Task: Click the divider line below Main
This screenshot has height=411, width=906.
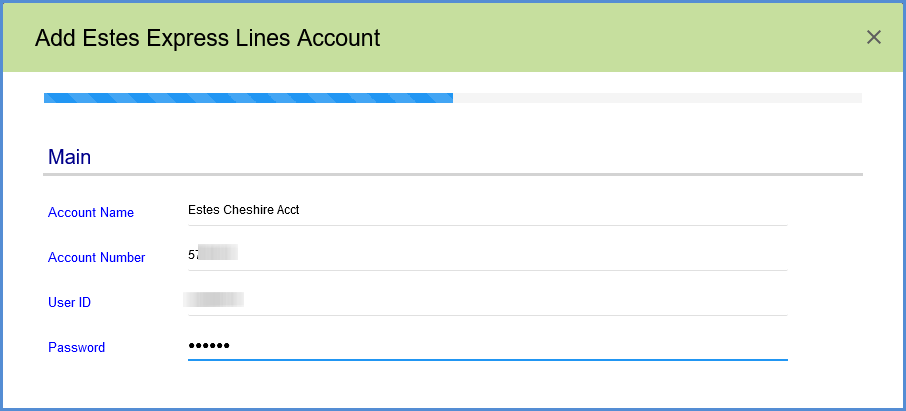Action: pos(452,175)
